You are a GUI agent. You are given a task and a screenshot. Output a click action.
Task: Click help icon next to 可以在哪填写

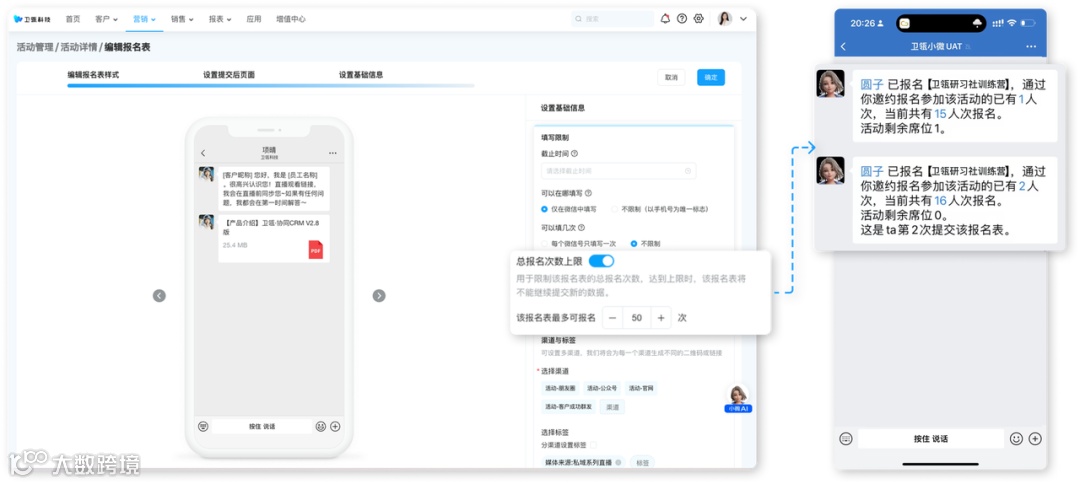pyautogui.click(x=588, y=193)
